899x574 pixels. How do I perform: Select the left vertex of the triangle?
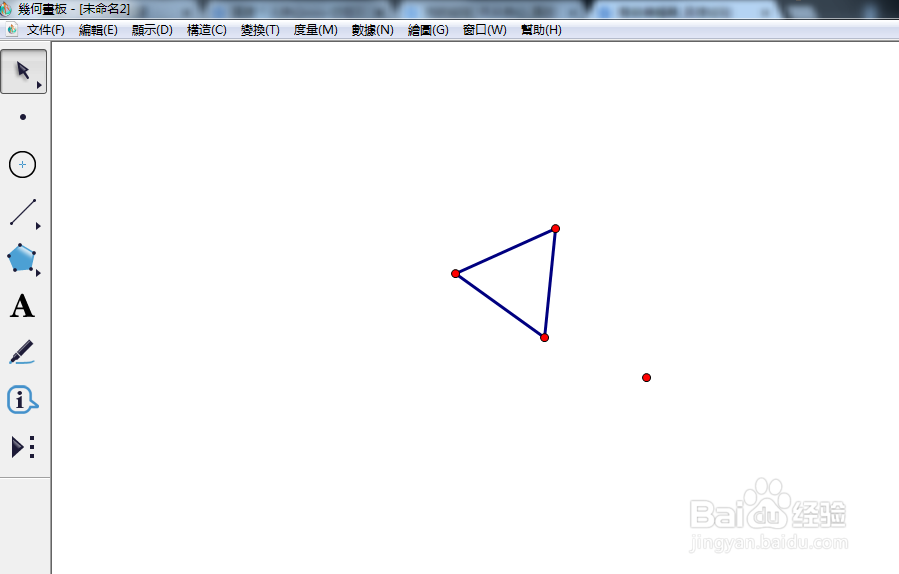[x=455, y=274]
